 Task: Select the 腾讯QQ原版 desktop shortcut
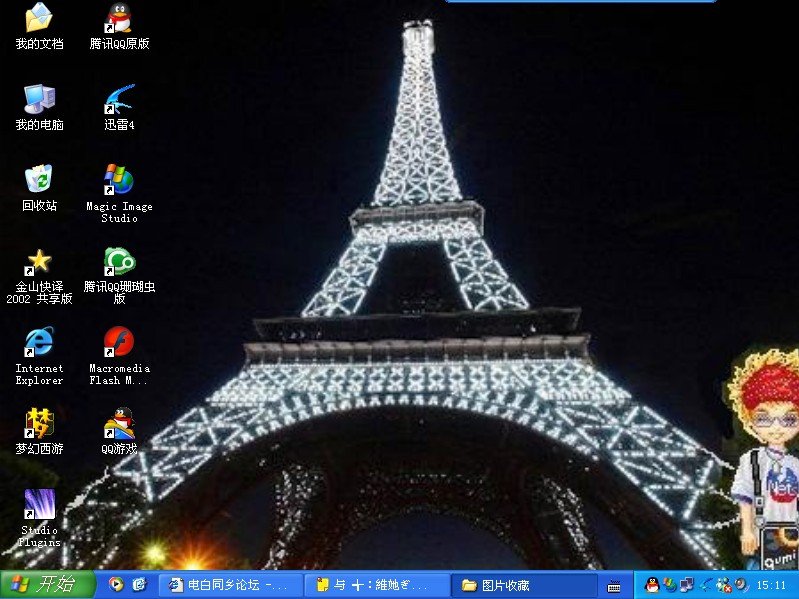point(119,18)
